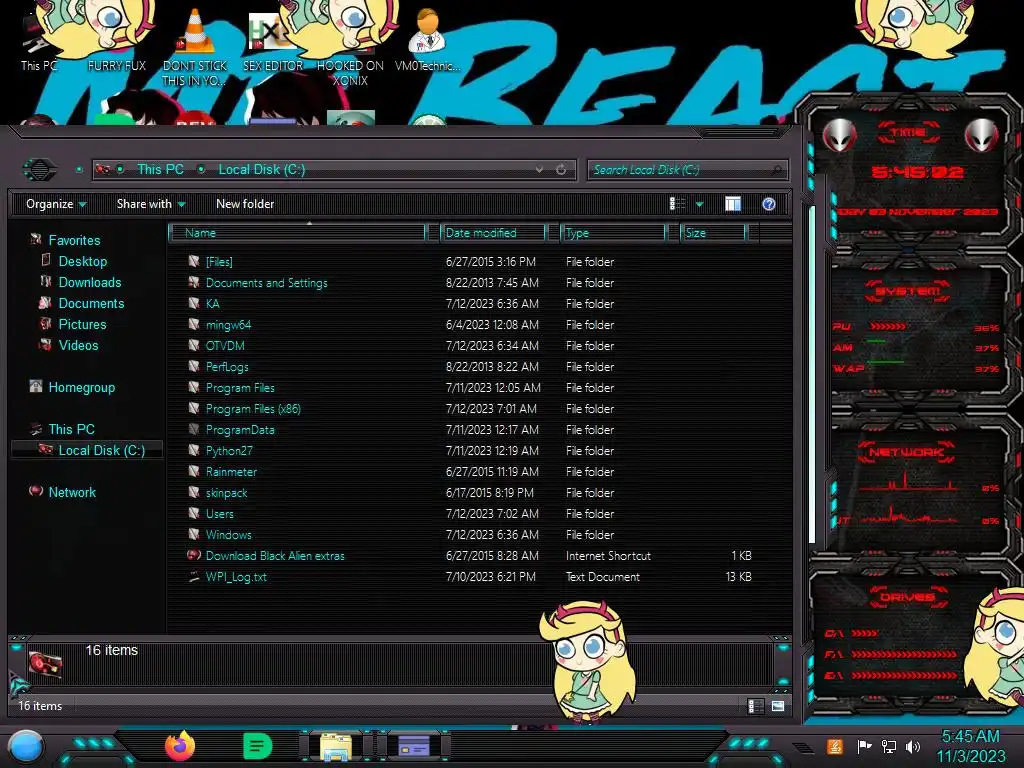This screenshot has width=1024, height=768.
Task: Open Downloads in Favorites
Action: pyautogui.click(x=89, y=282)
